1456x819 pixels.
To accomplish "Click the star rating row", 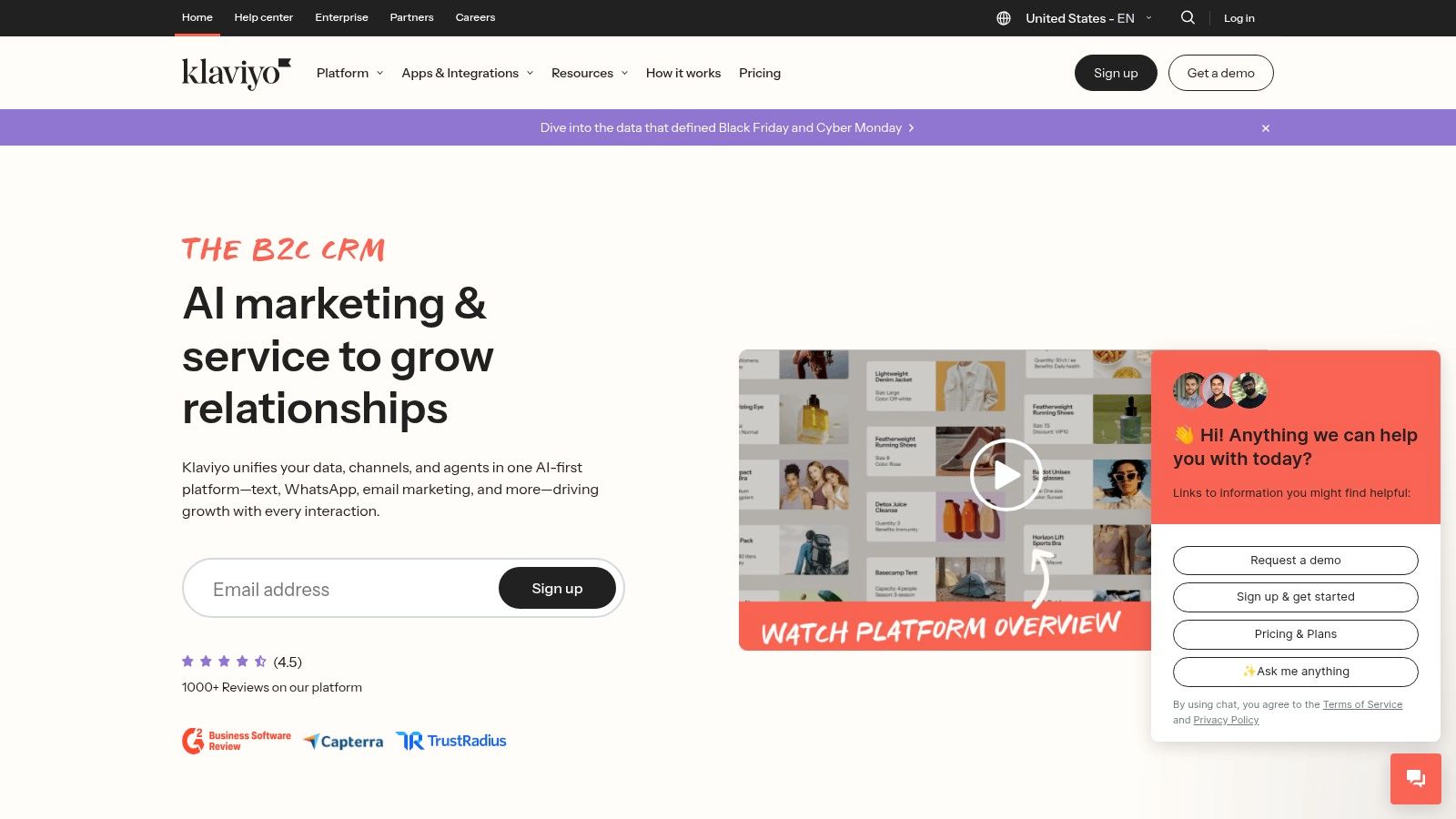I will [242, 662].
